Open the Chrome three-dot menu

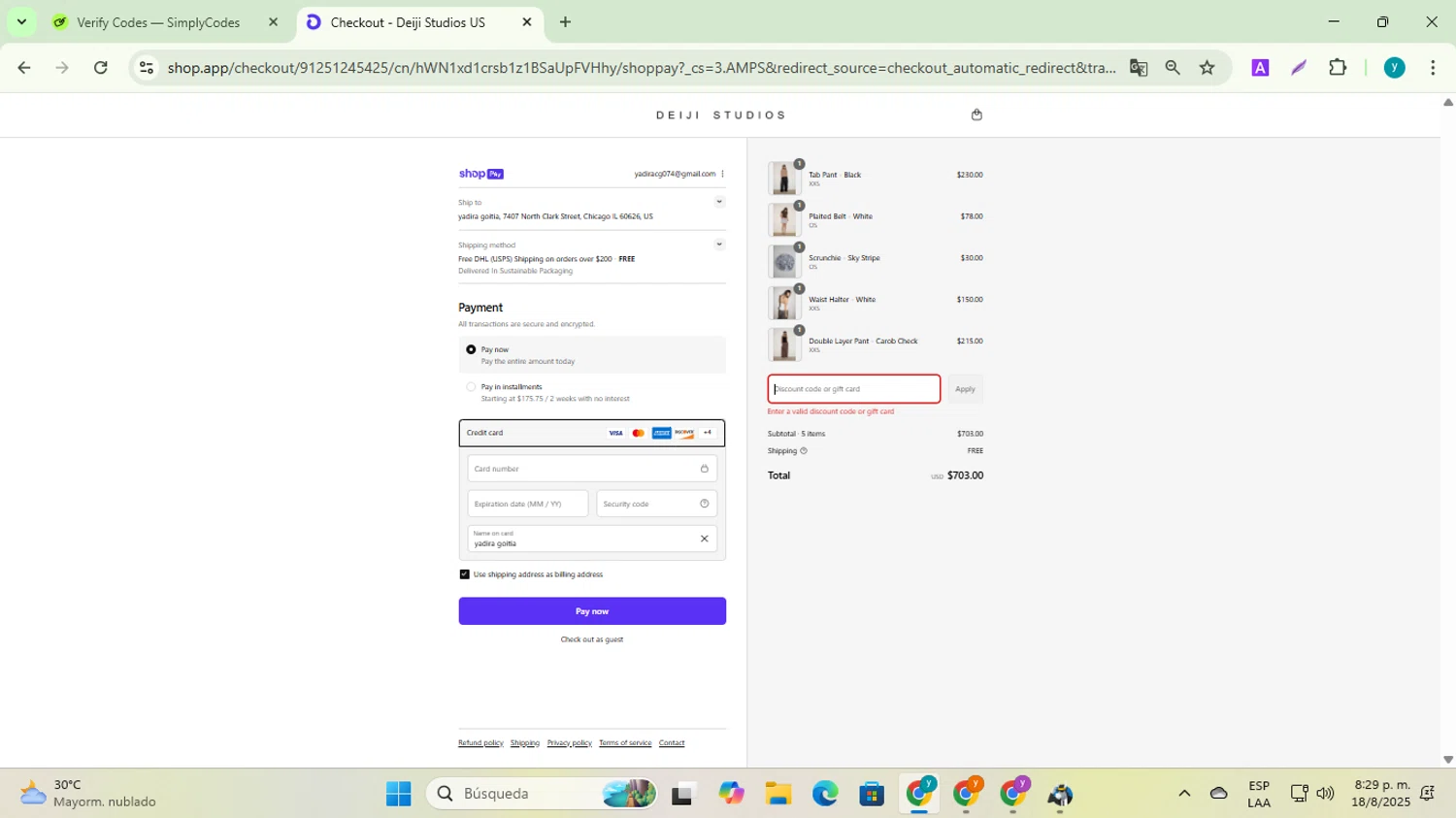coord(1433,68)
